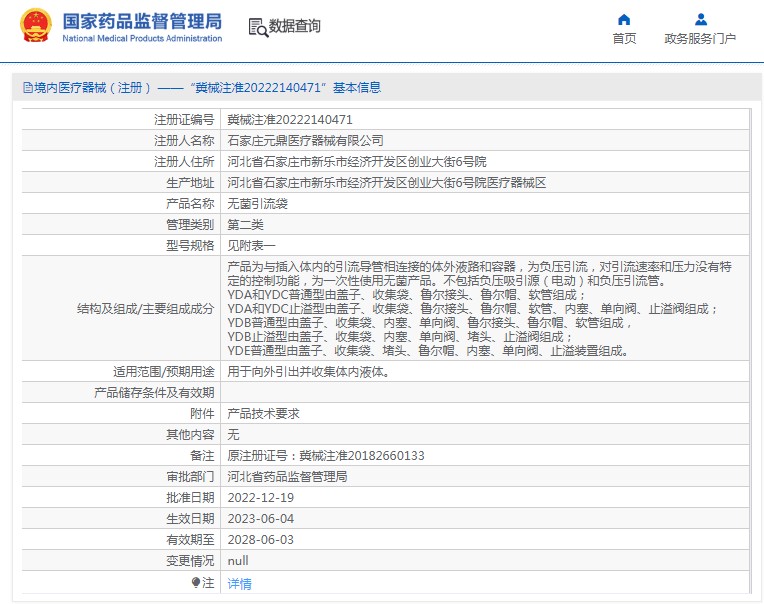Viewport: 764px width, 604px height.
Task: Click the bulb icon beside 注
Action: (x=196, y=583)
